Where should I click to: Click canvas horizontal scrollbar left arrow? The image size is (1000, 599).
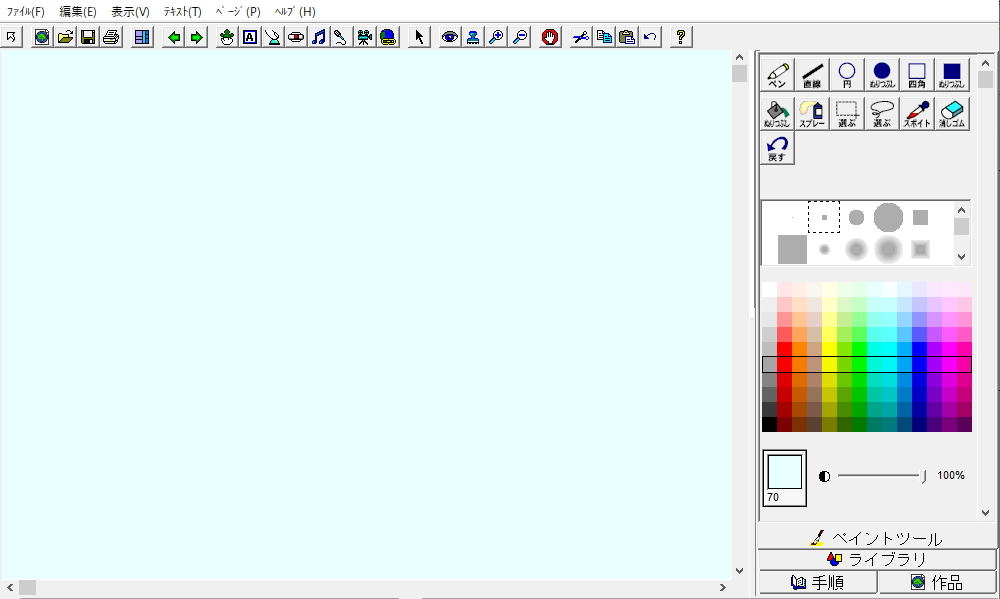(10, 588)
